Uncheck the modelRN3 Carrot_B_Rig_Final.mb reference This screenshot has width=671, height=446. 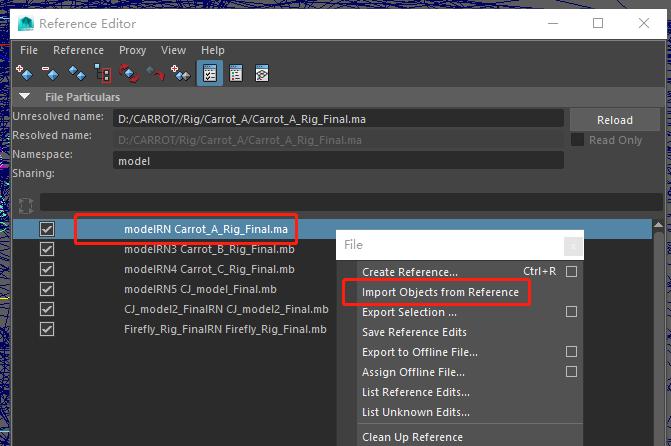tap(47, 249)
